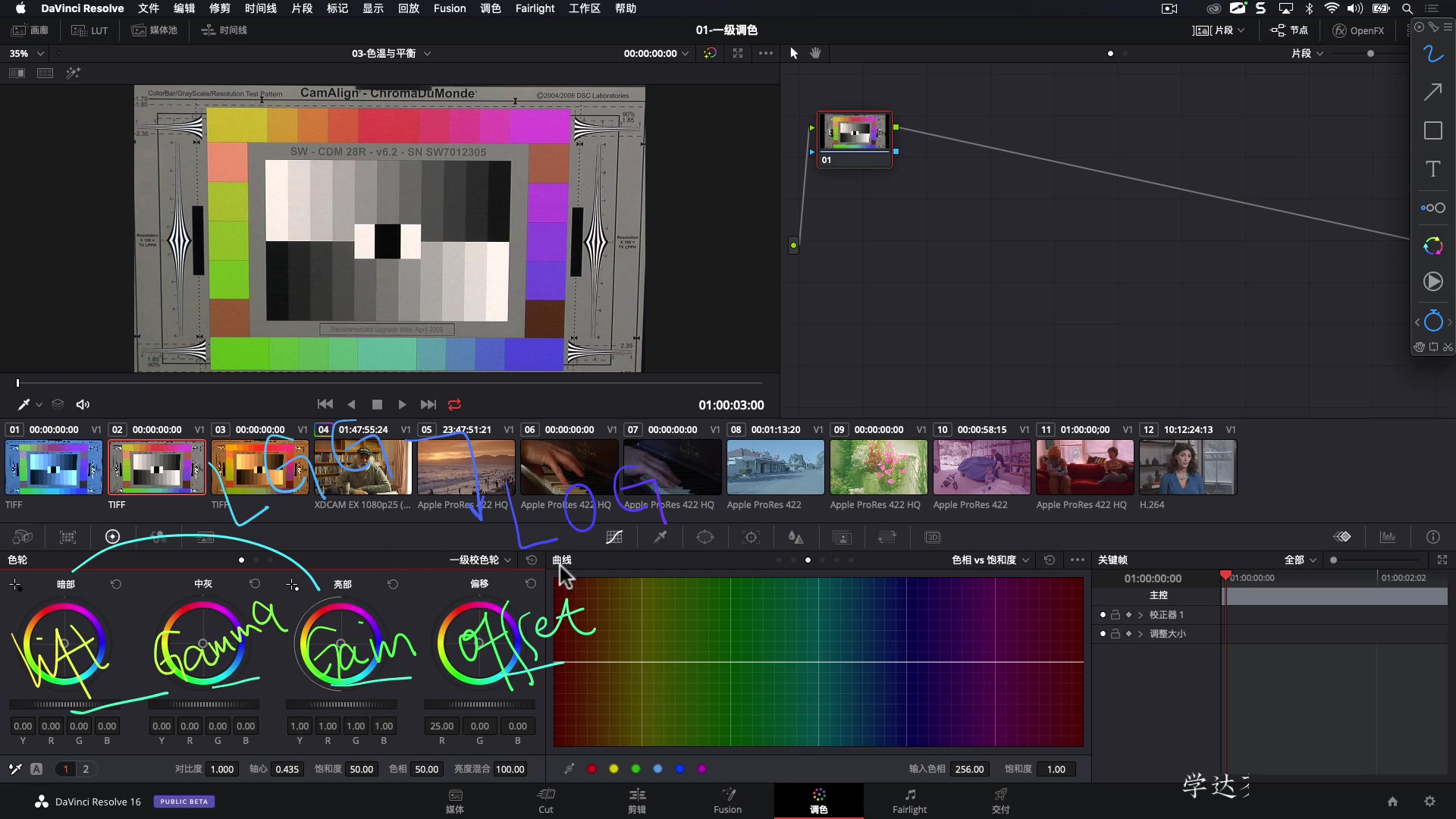Adjust the Gamma (中灰) master wheel slider
The height and width of the screenshot is (819, 1456).
click(203, 704)
